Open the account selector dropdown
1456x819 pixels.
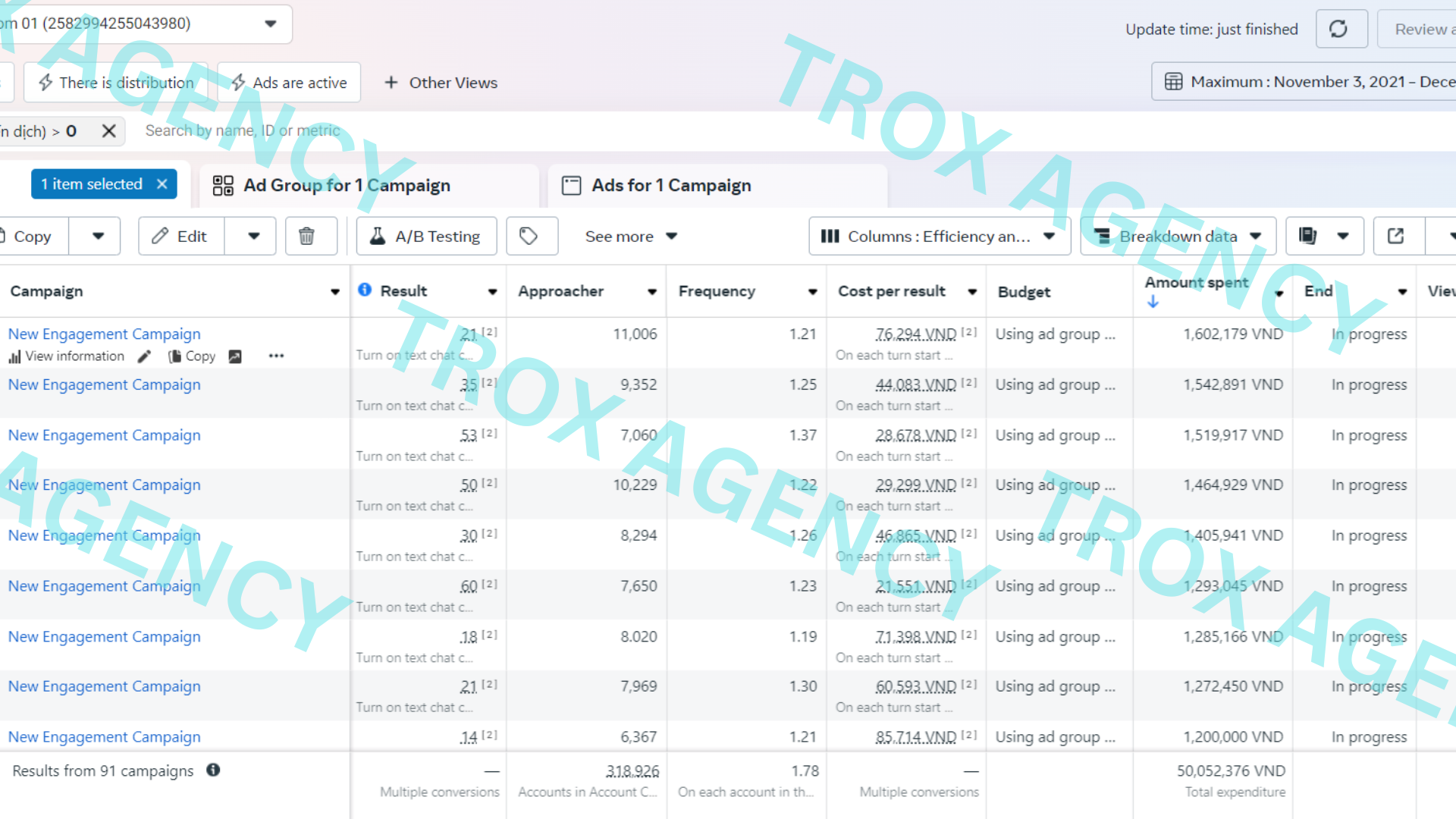(271, 24)
